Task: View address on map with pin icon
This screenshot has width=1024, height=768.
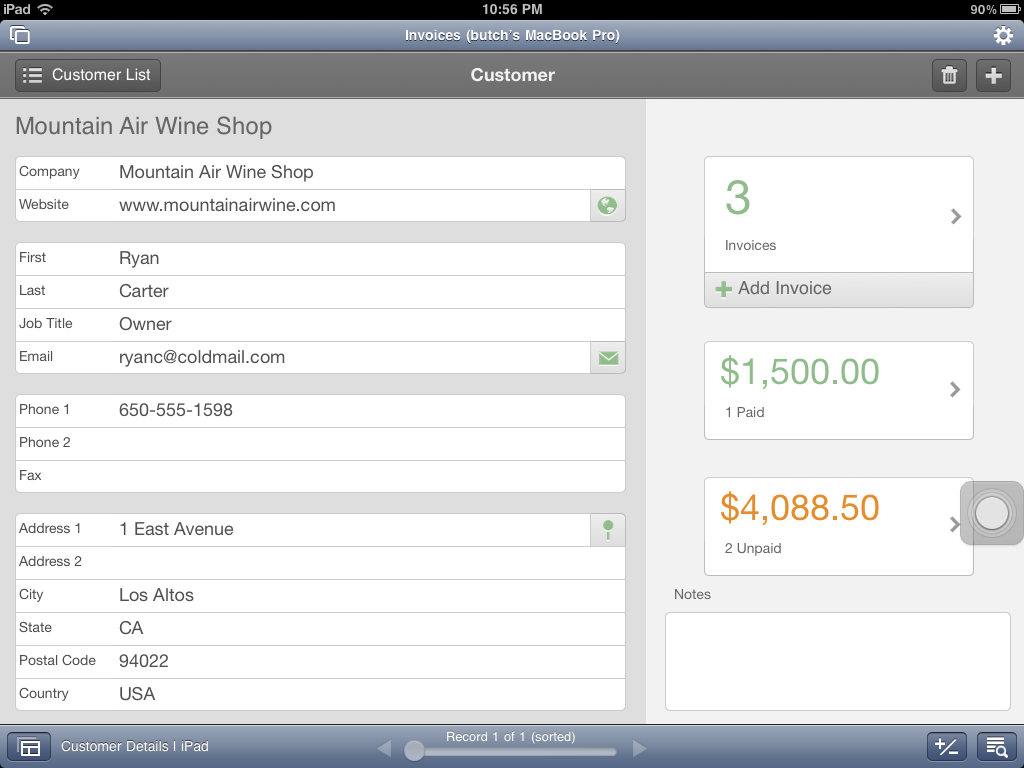Action: click(607, 528)
